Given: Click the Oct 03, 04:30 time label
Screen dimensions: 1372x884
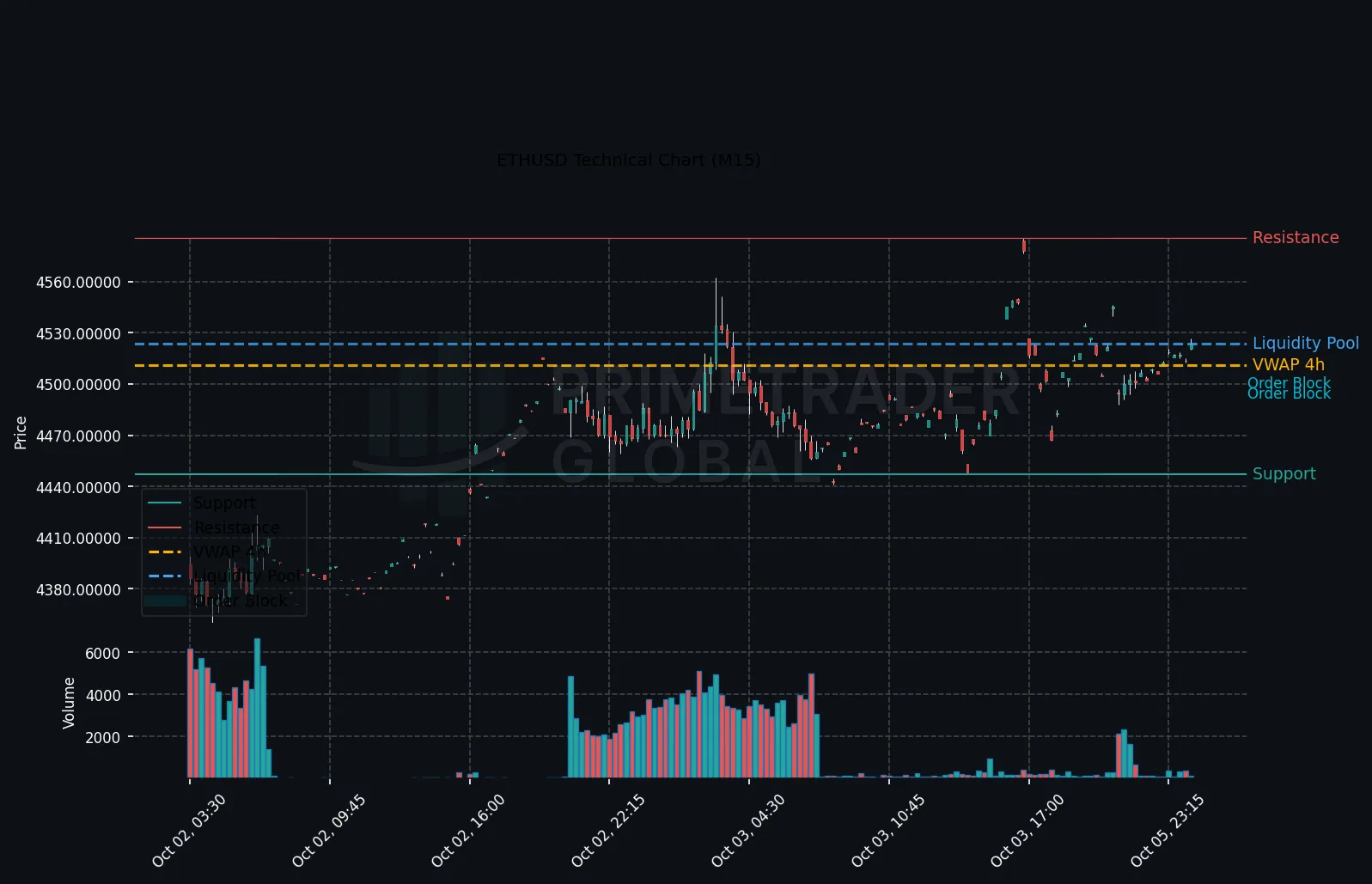Looking at the screenshot, I should [x=748, y=830].
